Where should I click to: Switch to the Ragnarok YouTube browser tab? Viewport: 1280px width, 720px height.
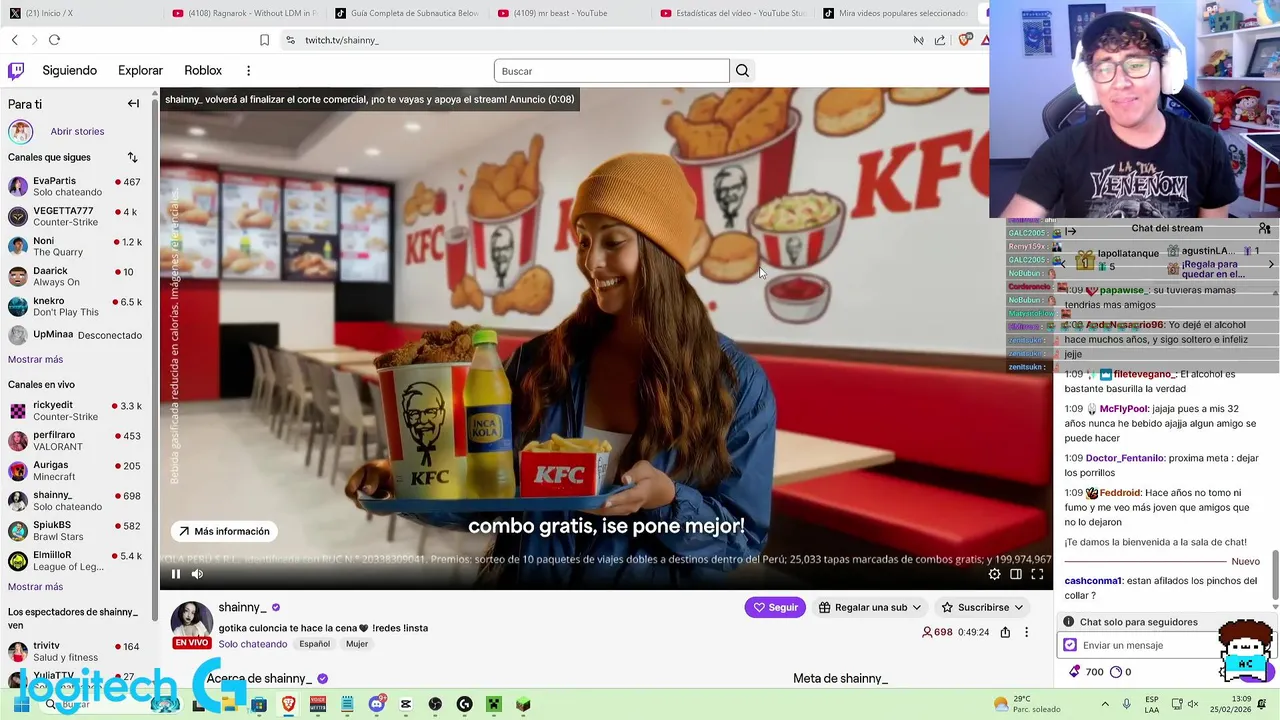tap(244, 13)
